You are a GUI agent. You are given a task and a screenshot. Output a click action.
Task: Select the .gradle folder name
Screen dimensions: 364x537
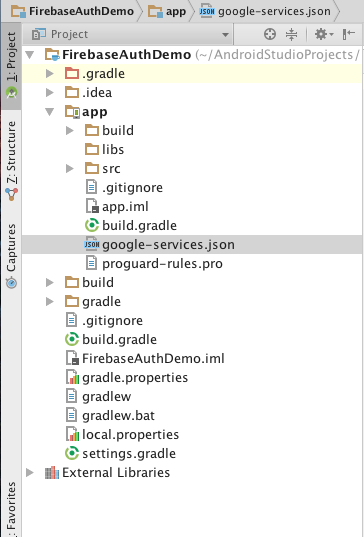coord(103,74)
